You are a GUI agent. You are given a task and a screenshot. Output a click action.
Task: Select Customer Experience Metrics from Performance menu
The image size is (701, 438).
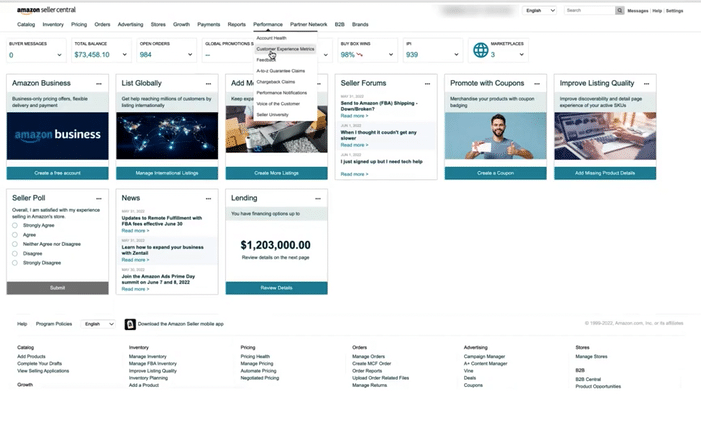pos(285,48)
